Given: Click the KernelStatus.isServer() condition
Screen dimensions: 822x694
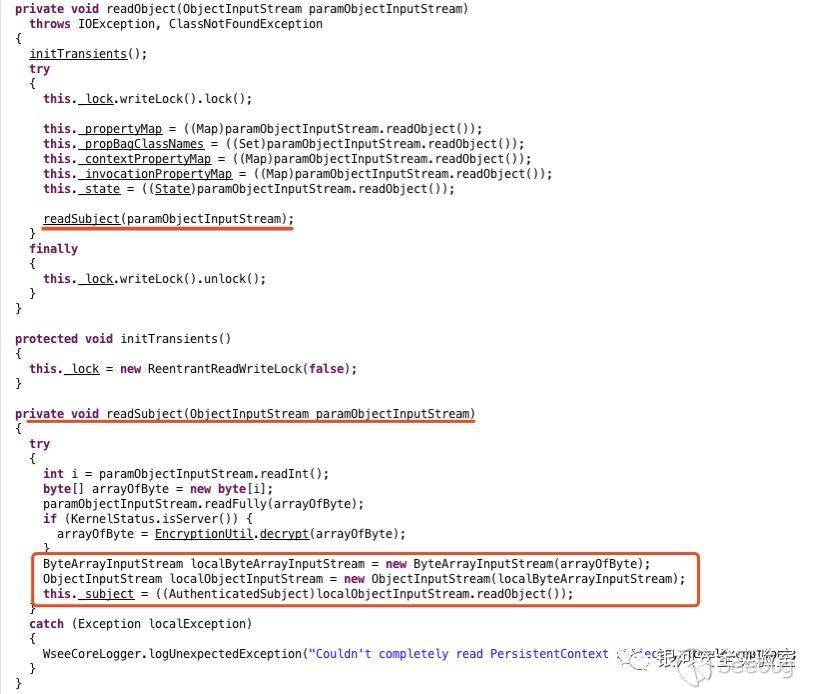Looking at the screenshot, I should (x=155, y=519).
